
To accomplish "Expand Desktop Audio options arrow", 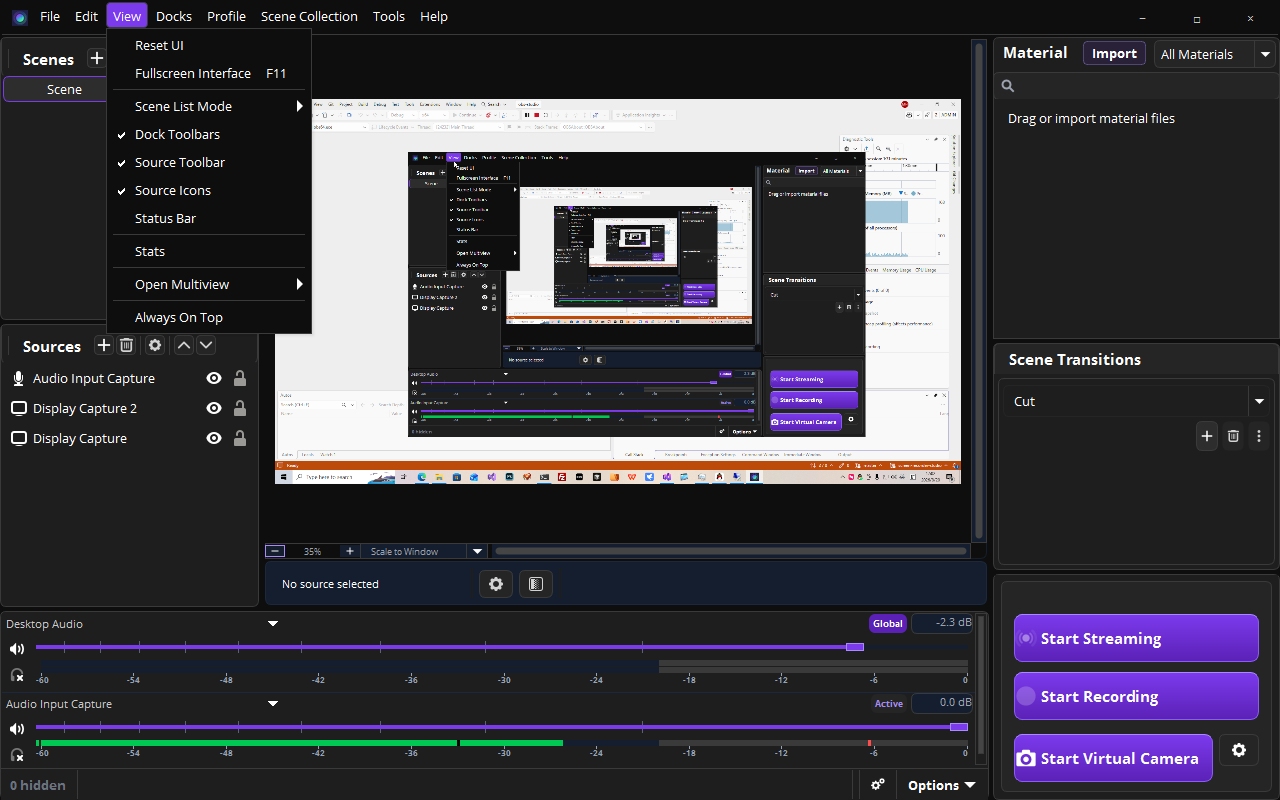I will coord(272,624).
